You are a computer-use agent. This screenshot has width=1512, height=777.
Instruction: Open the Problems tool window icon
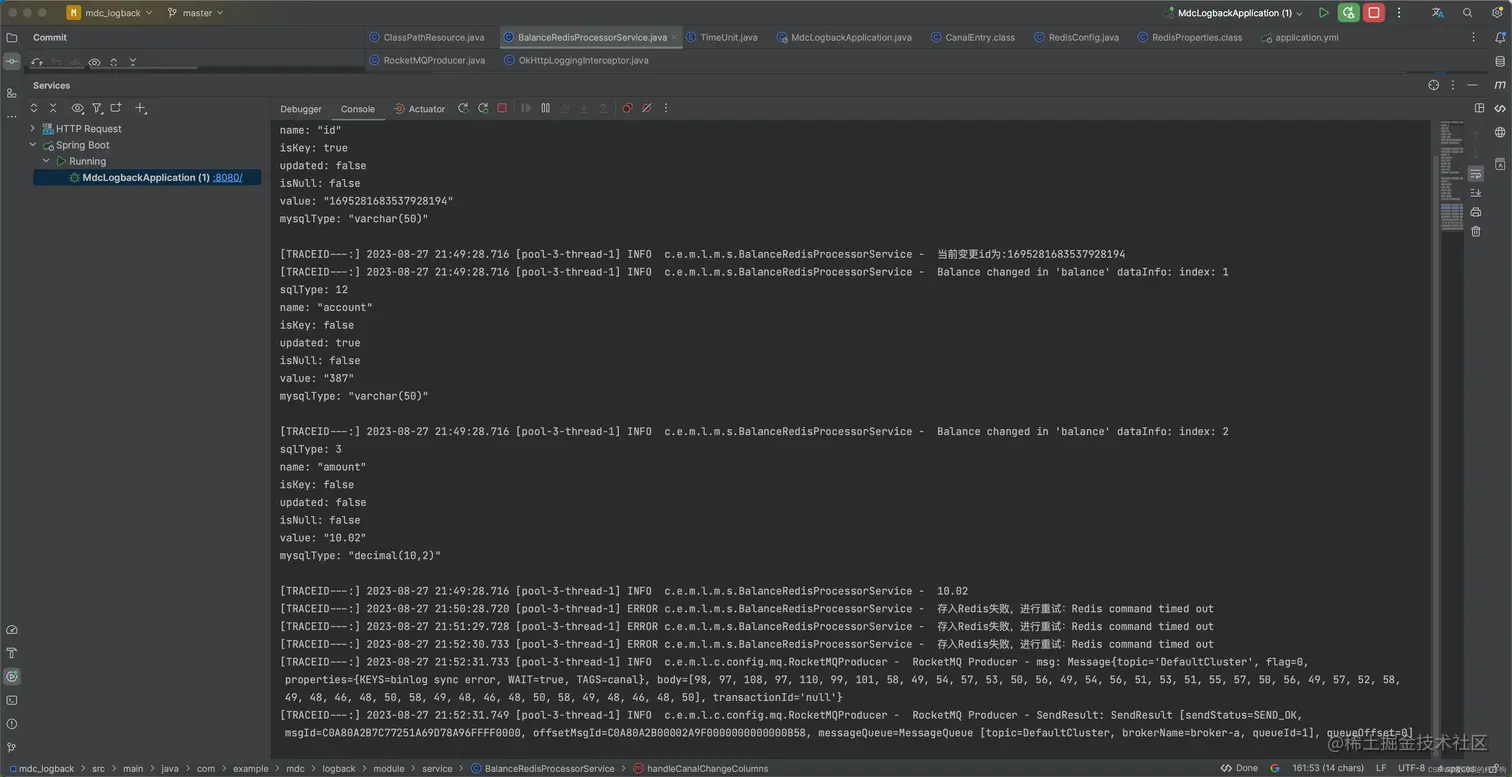tap(12, 723)
